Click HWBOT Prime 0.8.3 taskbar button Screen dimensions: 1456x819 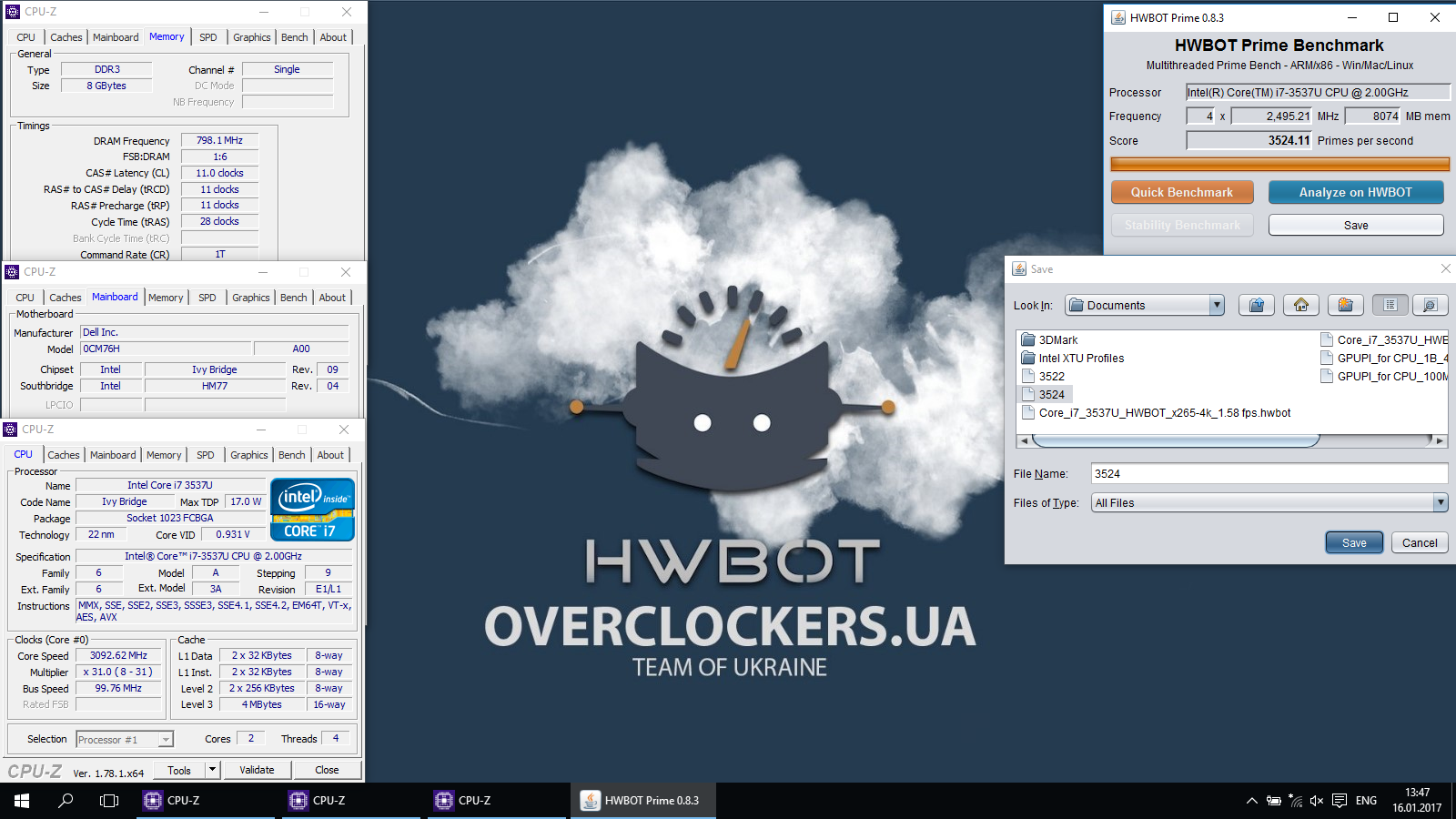coord(644,801)
